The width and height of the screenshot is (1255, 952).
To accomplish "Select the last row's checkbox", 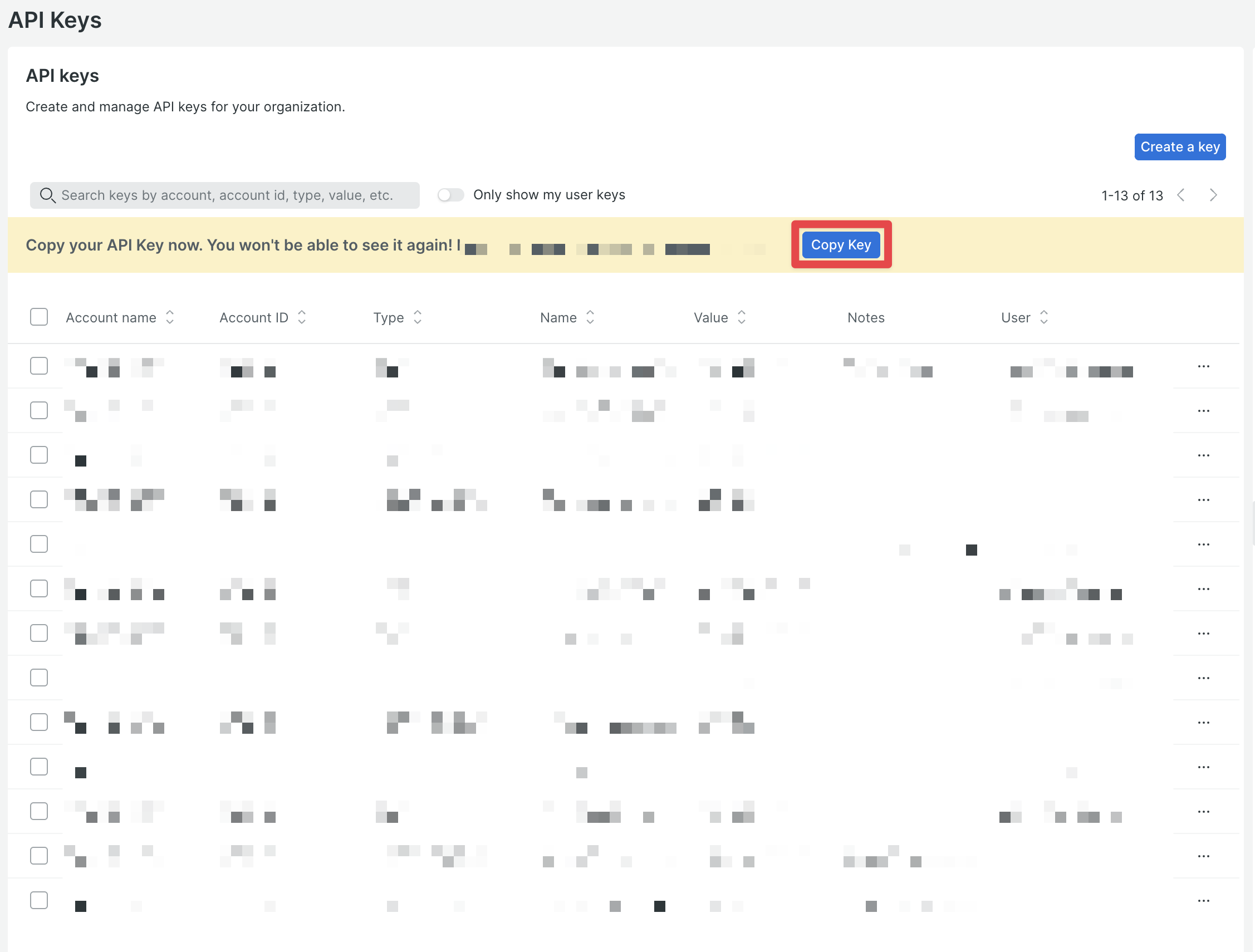I will click(x=38, y=900).
